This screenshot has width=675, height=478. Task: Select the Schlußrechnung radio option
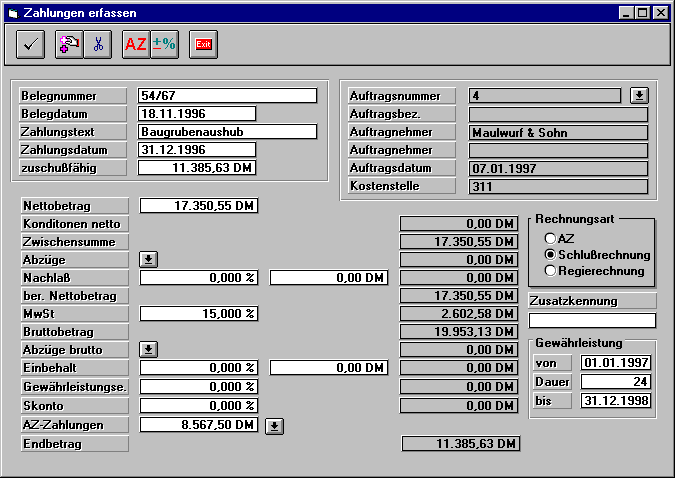549,255
